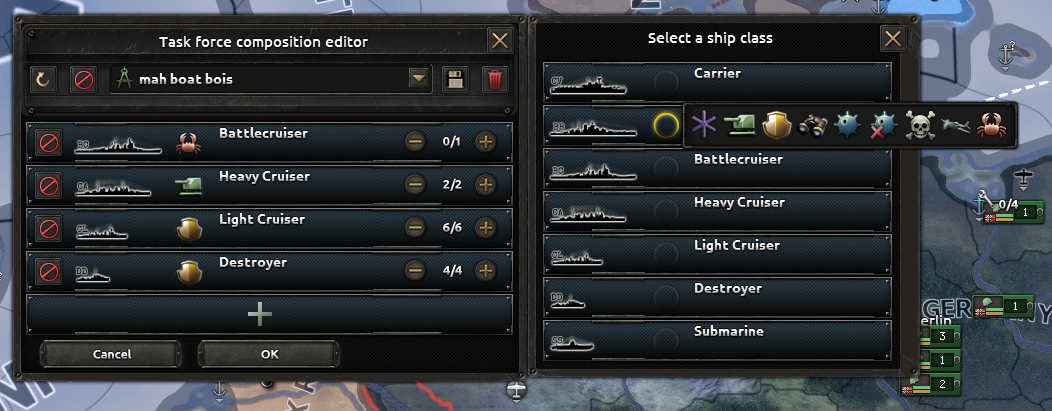Increase Heavy Cruiser count with plus

point(486,184)
